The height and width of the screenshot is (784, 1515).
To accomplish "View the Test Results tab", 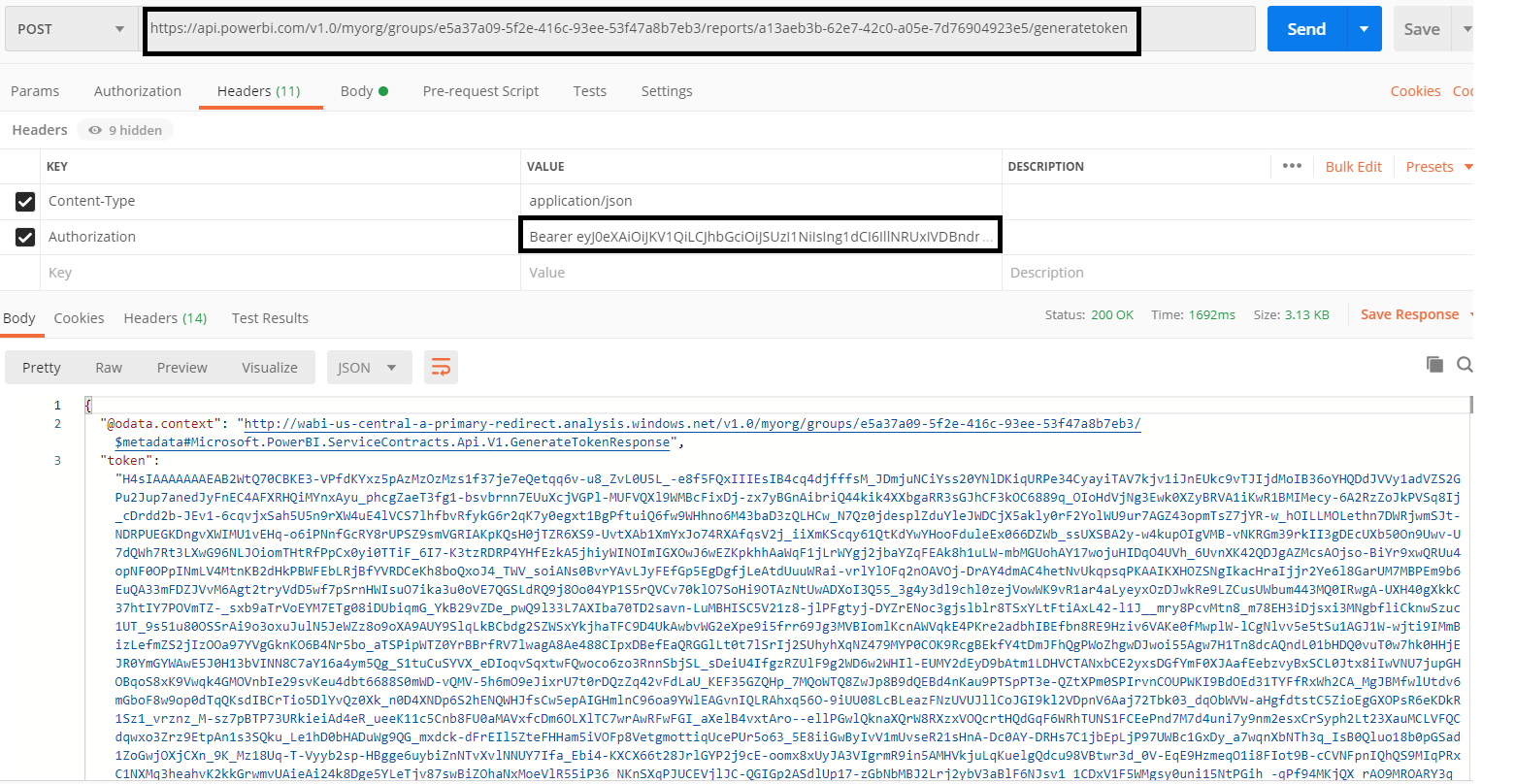I will pyautogui.click(x=270, y=318).
